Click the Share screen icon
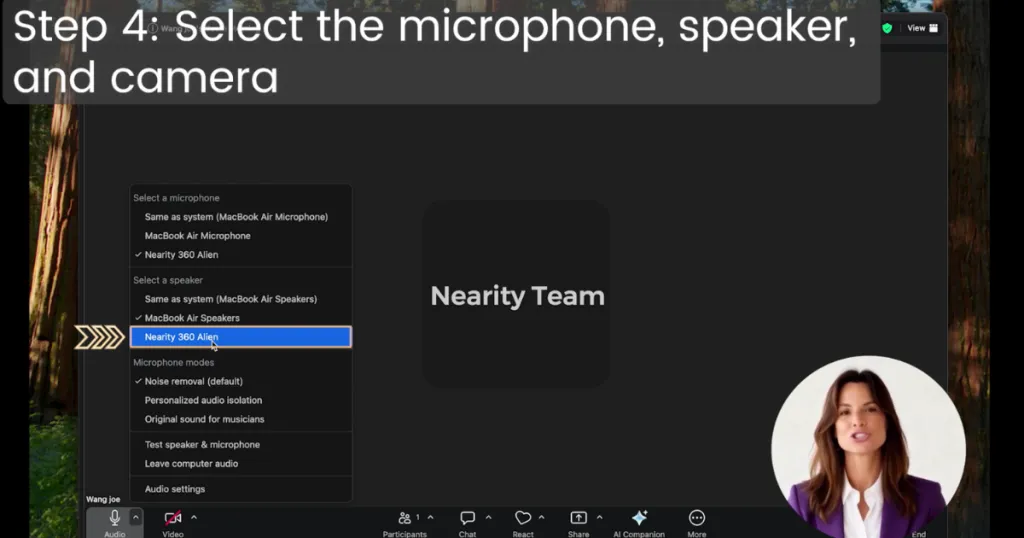 pyautogui.click(x=579, y=518)
